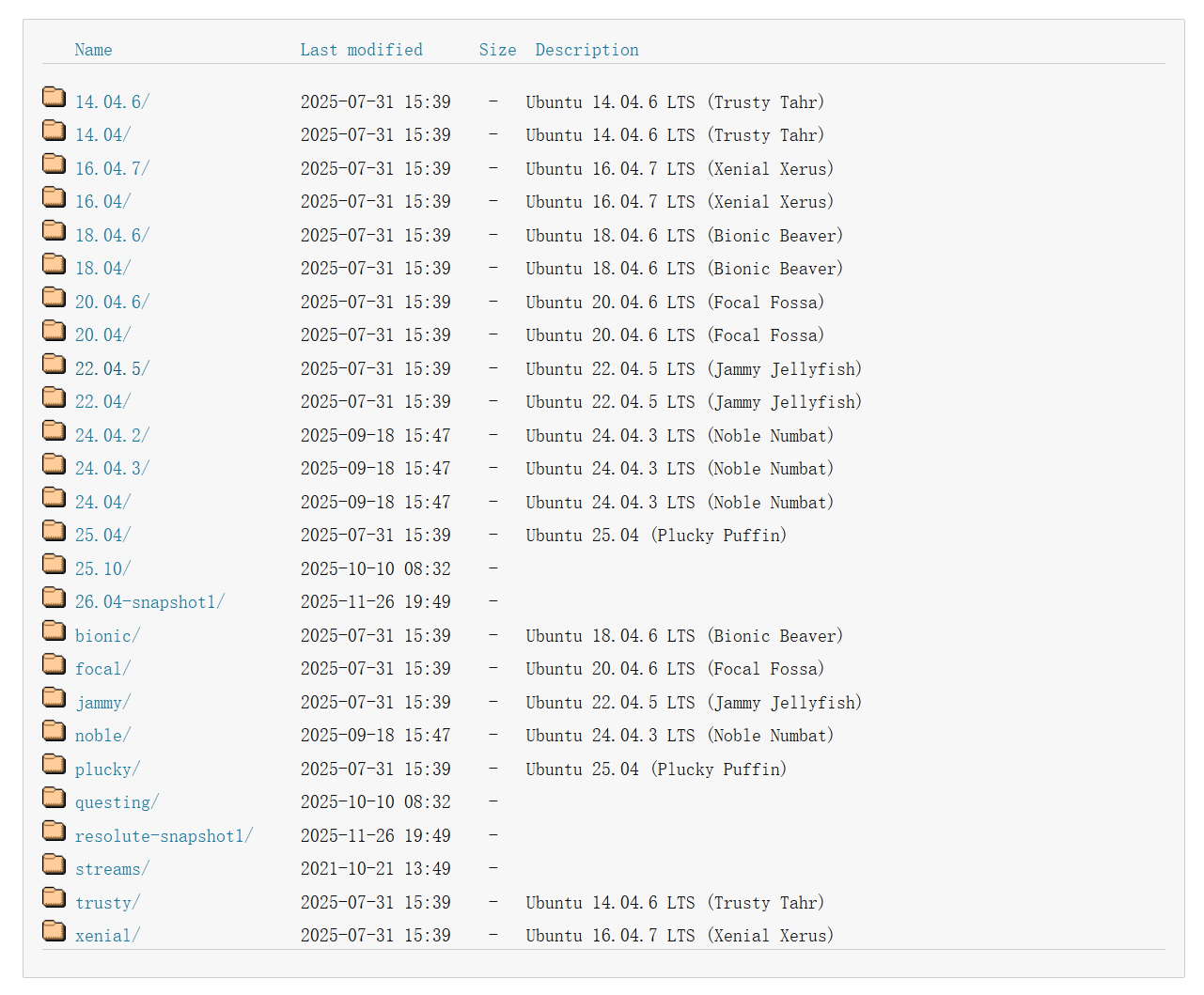This screenshot has height=995, width=1204.
Task: Click folder icon beside 18.04.6/
Action: [x=55, y=230]
